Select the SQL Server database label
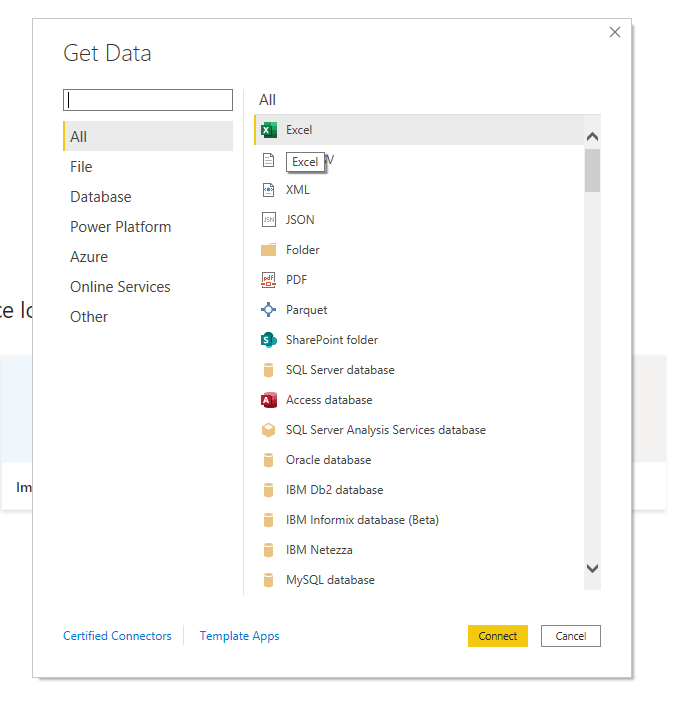Viewport: 674px width, 709px height. pos(340,370)
